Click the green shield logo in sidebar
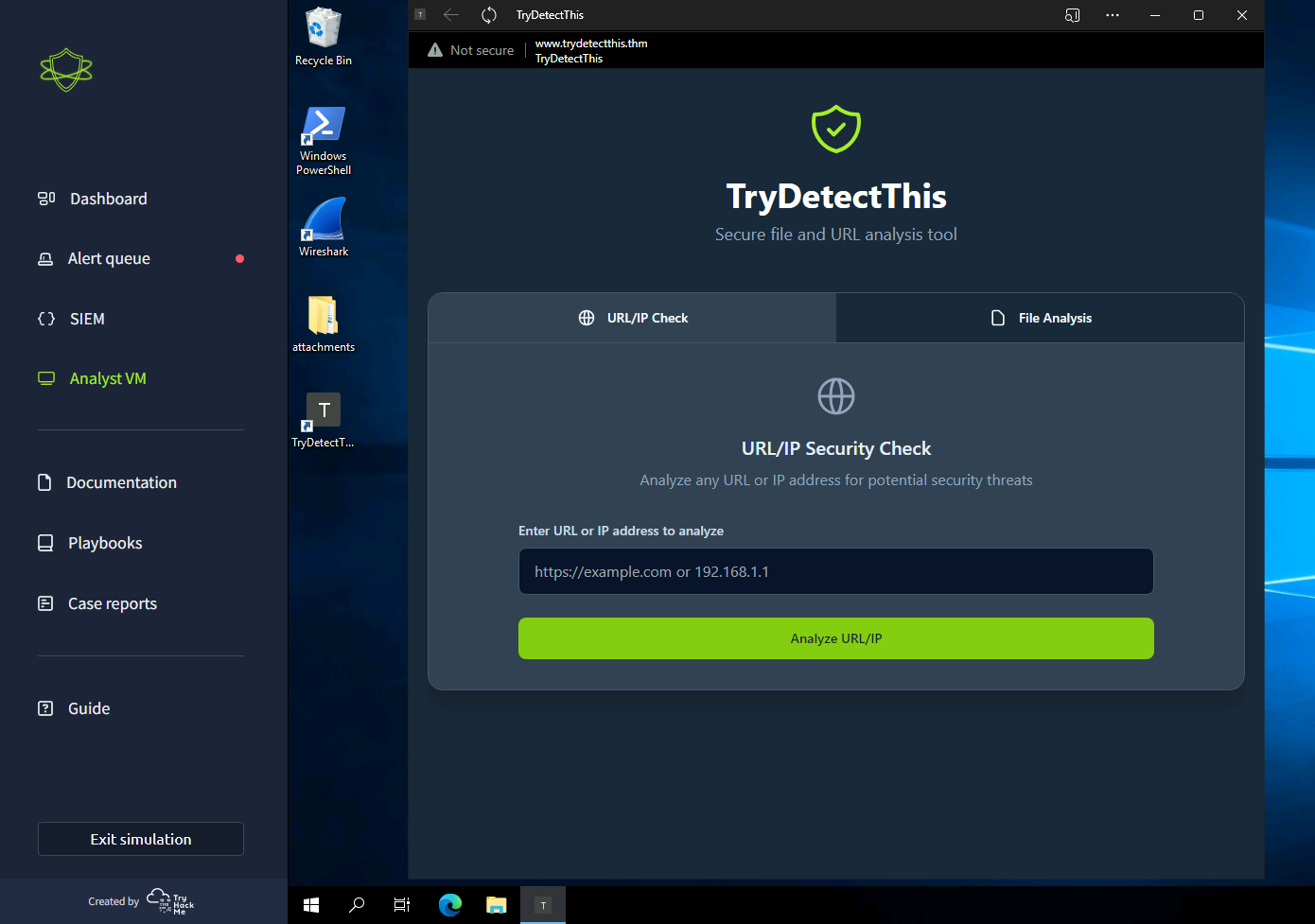Screen dimensions: 1315x924 (66, 70)
